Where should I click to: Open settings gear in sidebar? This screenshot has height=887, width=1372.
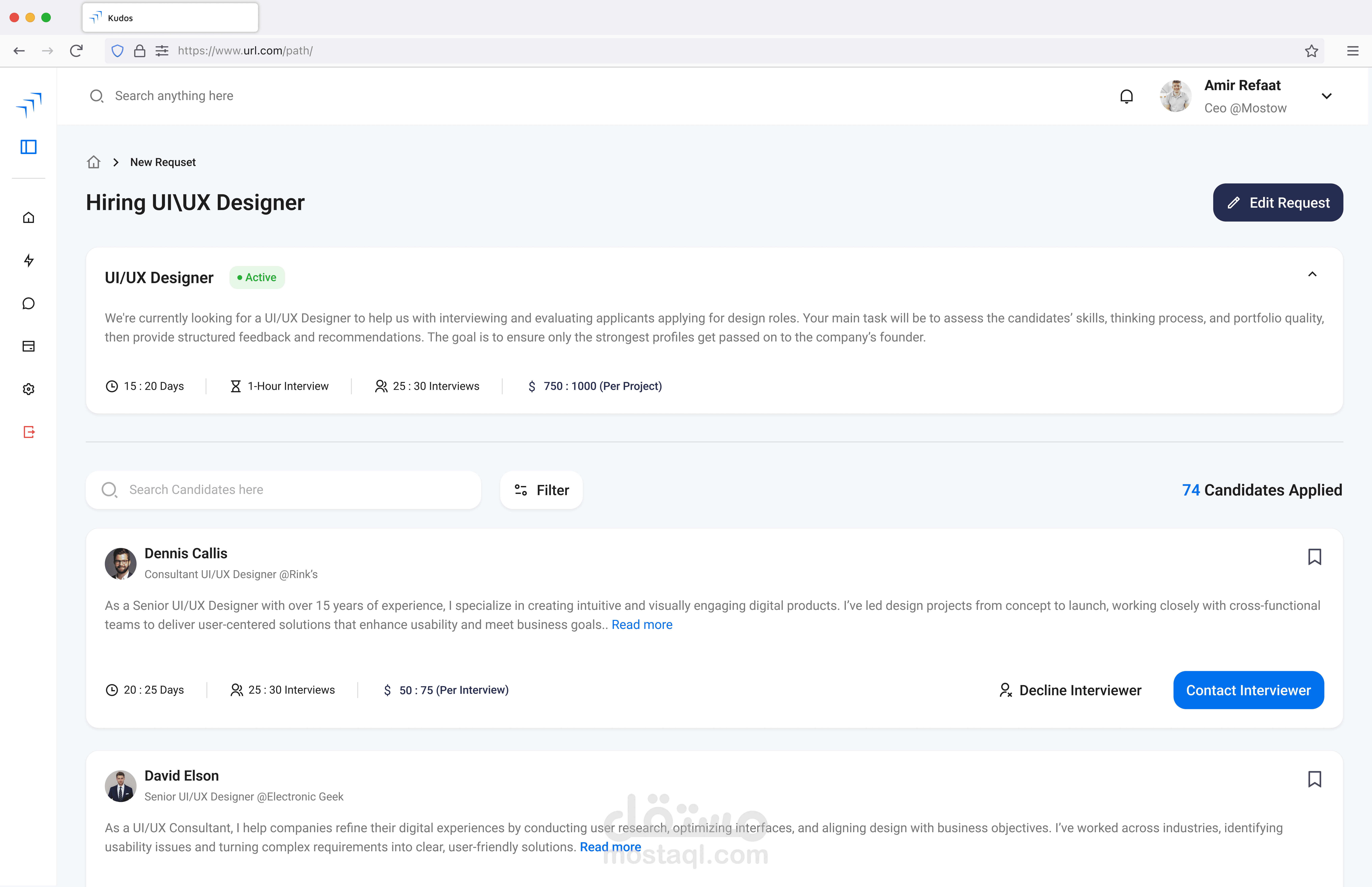[x=28, y=389]
